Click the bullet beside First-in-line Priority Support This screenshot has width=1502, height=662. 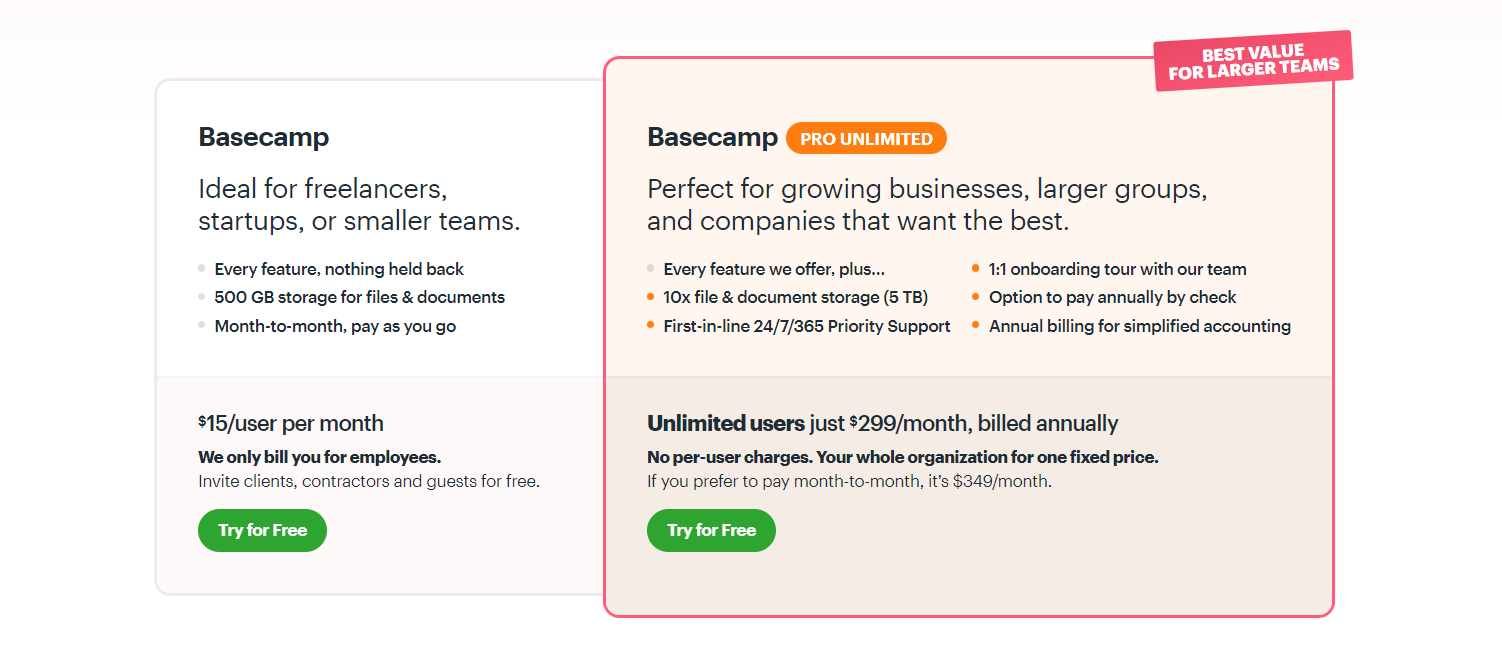point(651,325)
